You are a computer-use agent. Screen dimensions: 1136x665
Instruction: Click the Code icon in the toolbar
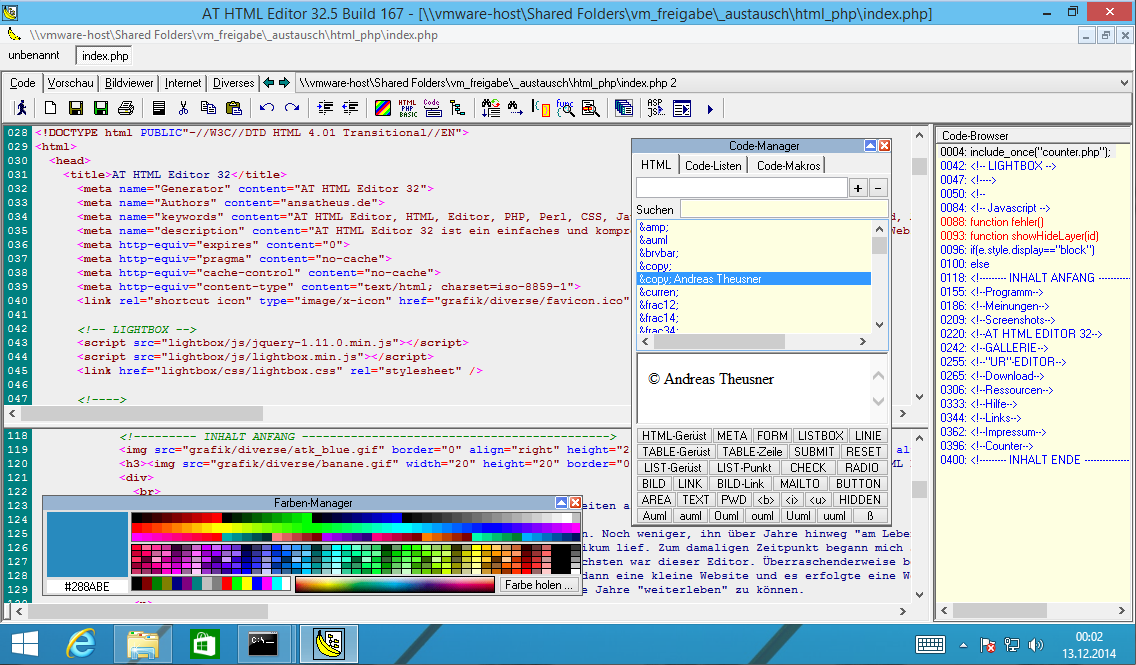click(x=433, y=109)
